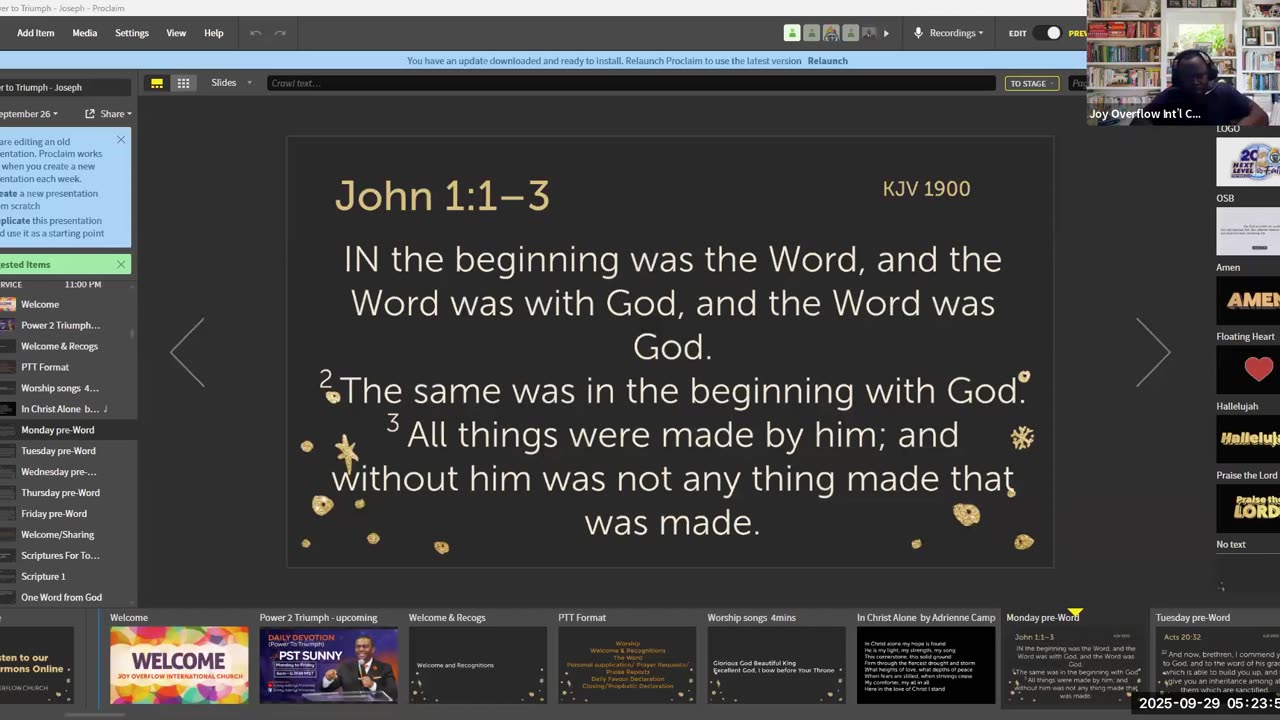This screenshot has height=720, width=1280.
Task: Click the Tuesday pre-Word Acts 20:32 thumbnail
Action: 1218,665
